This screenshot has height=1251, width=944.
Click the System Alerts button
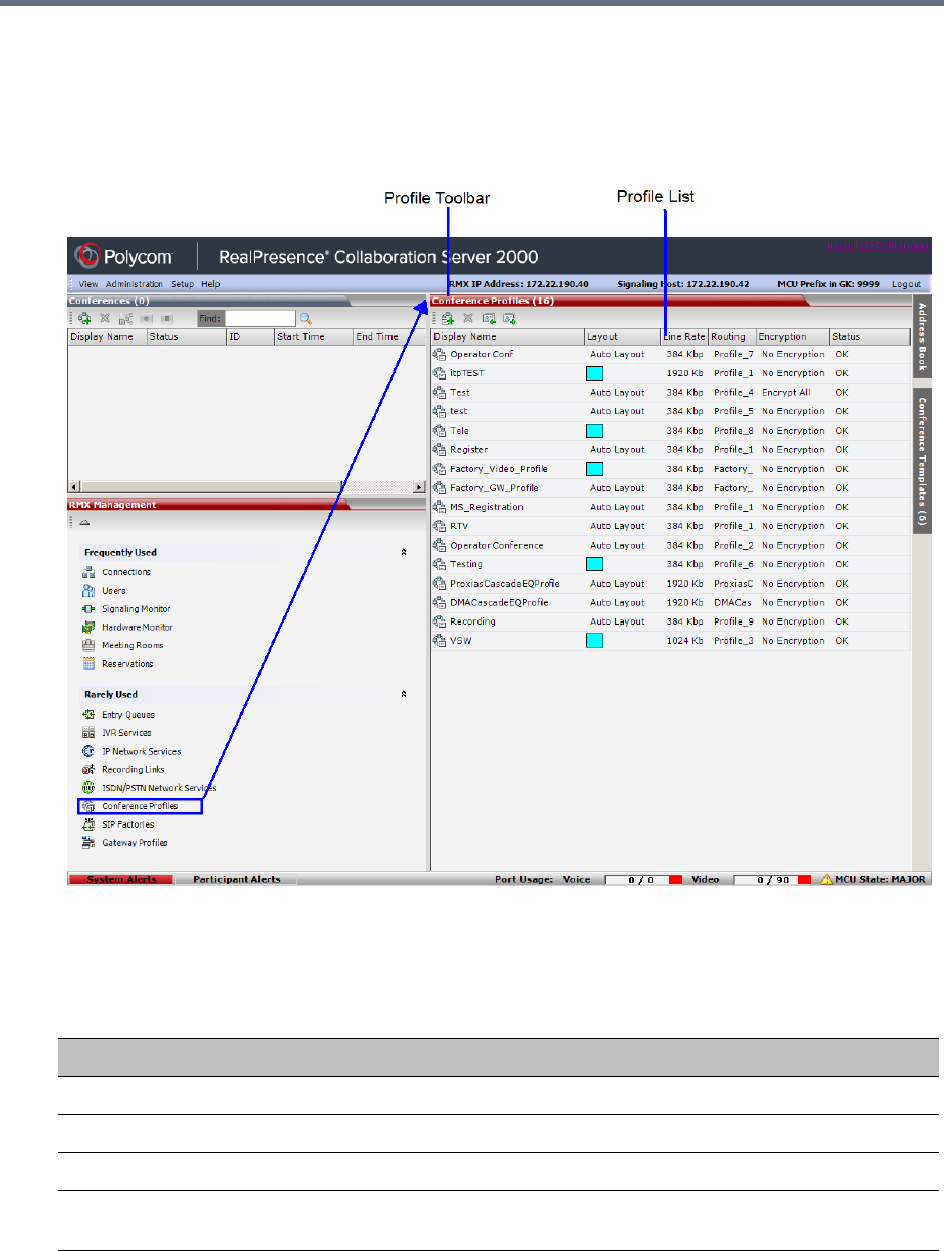120,880
